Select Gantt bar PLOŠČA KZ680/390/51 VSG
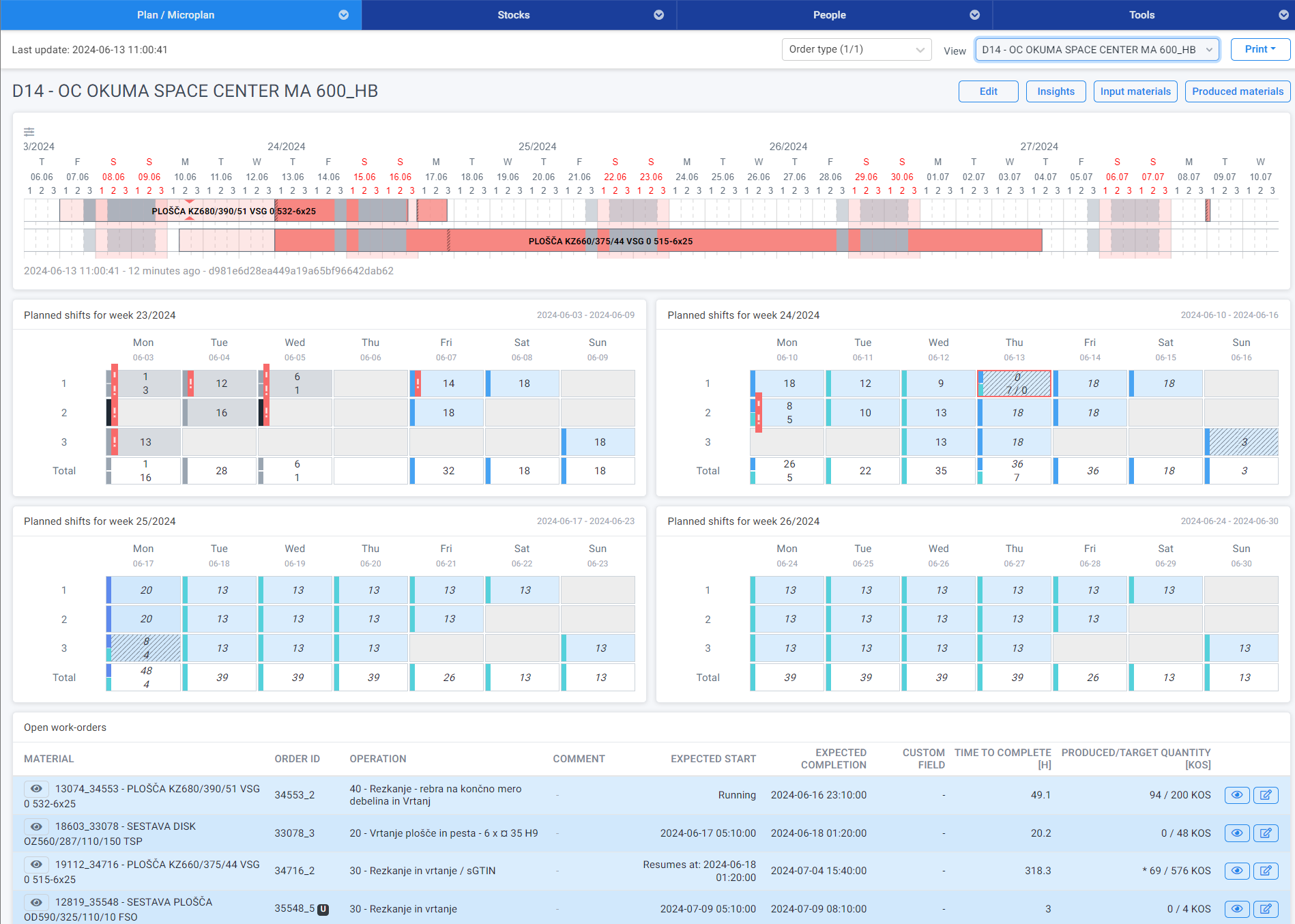Screen dimensions: 1295x924 coord(233,211)
